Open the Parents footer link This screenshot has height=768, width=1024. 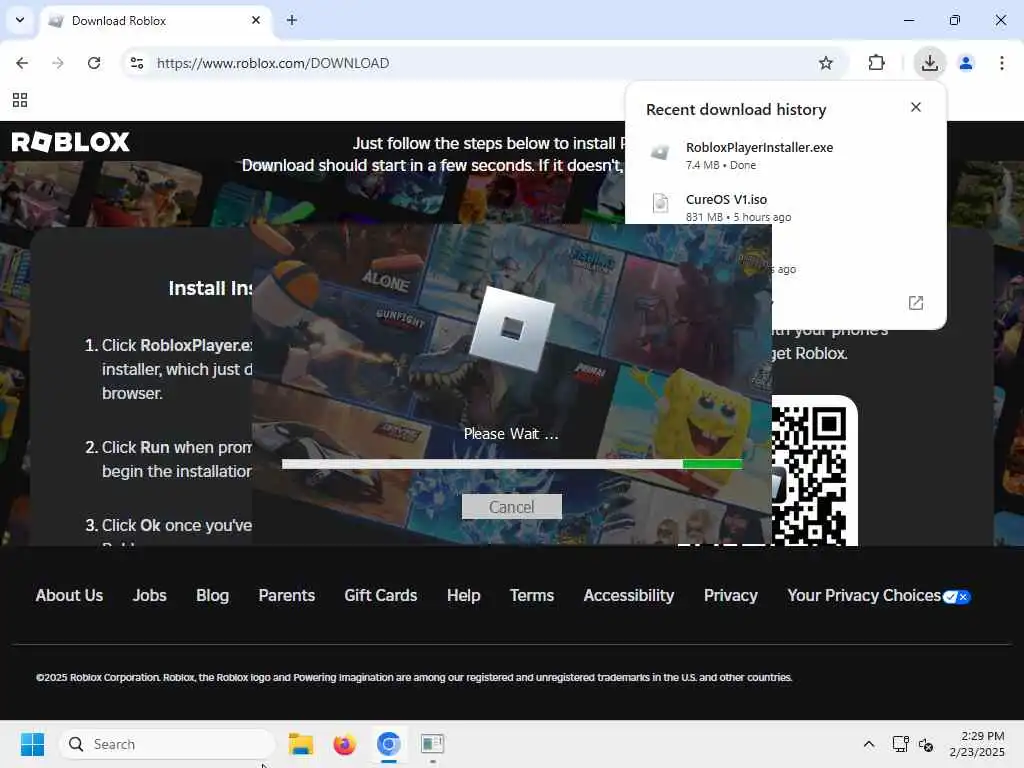[287, 596]
